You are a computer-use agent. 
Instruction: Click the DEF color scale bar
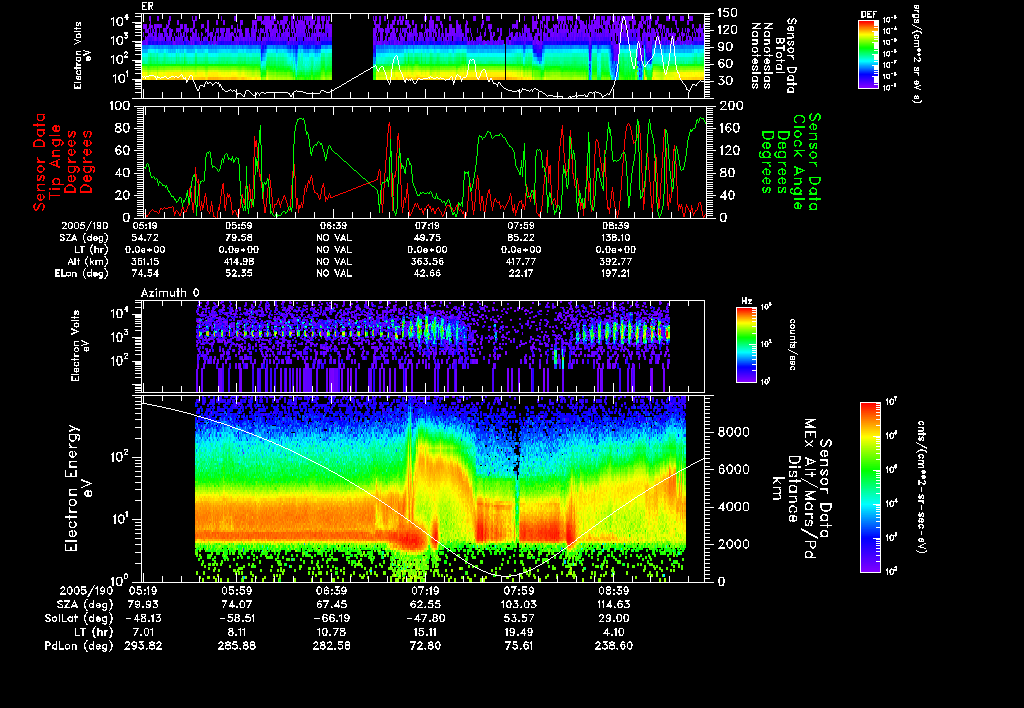tap(868, 54)
